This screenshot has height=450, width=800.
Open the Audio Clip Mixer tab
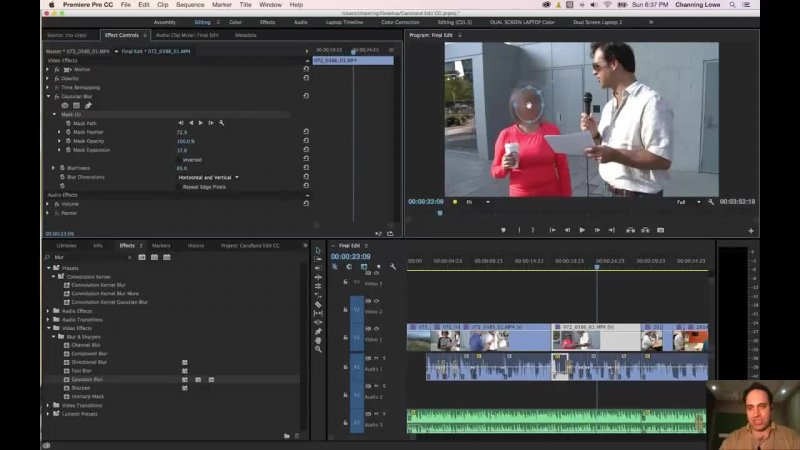(x=186, y=35)
